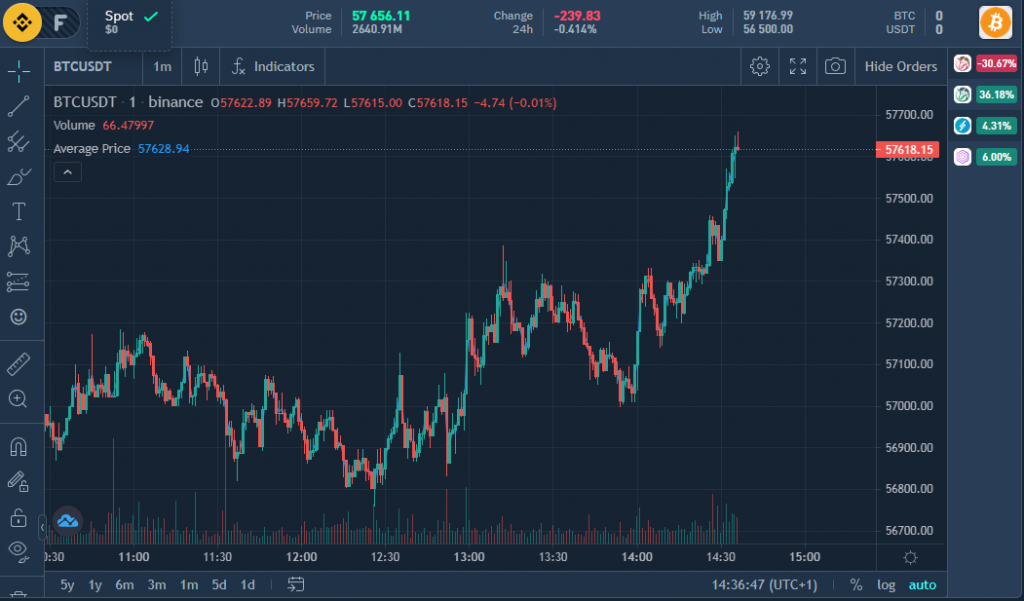This screenshot has height=601, width=1024.
Task: Choose the XABCD pattern tool
Action: pyautogui.click(x=20, y=246)
